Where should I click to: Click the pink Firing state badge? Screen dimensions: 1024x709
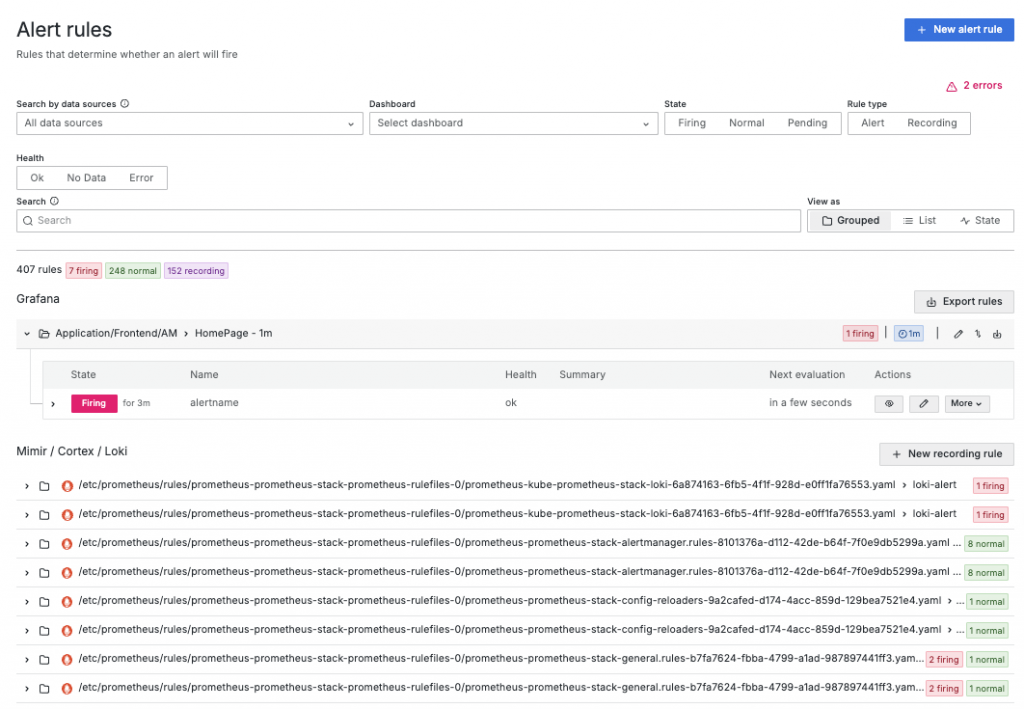pyautogui.click(x=94, y=403)
